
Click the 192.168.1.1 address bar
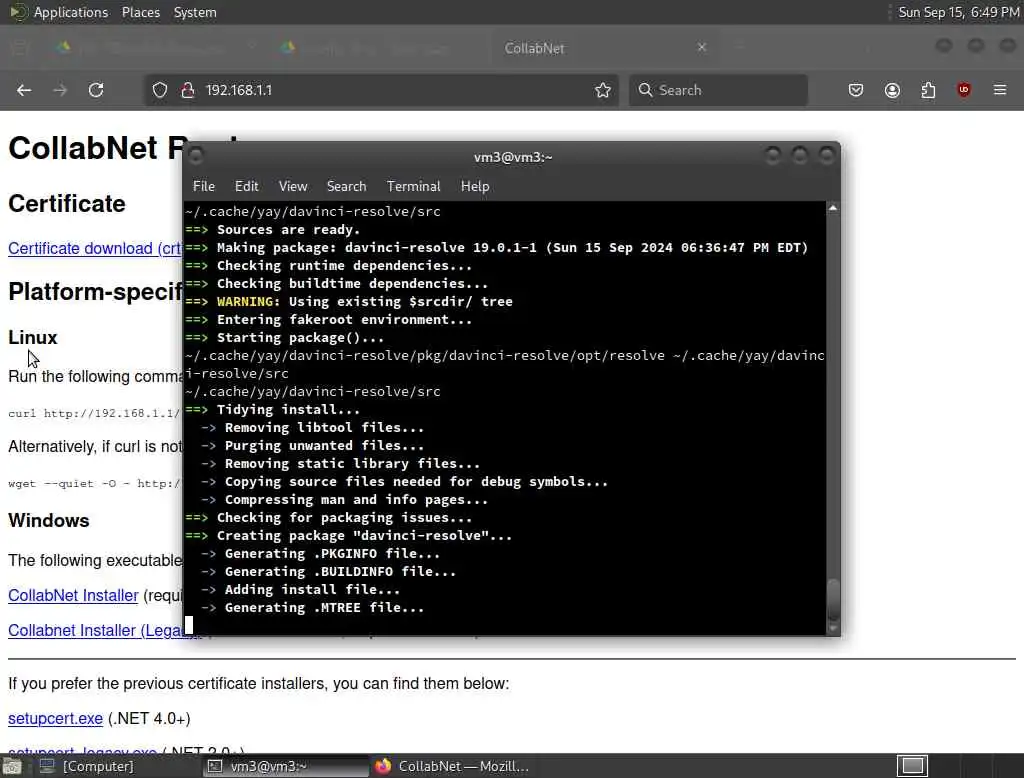coord(381,90)
